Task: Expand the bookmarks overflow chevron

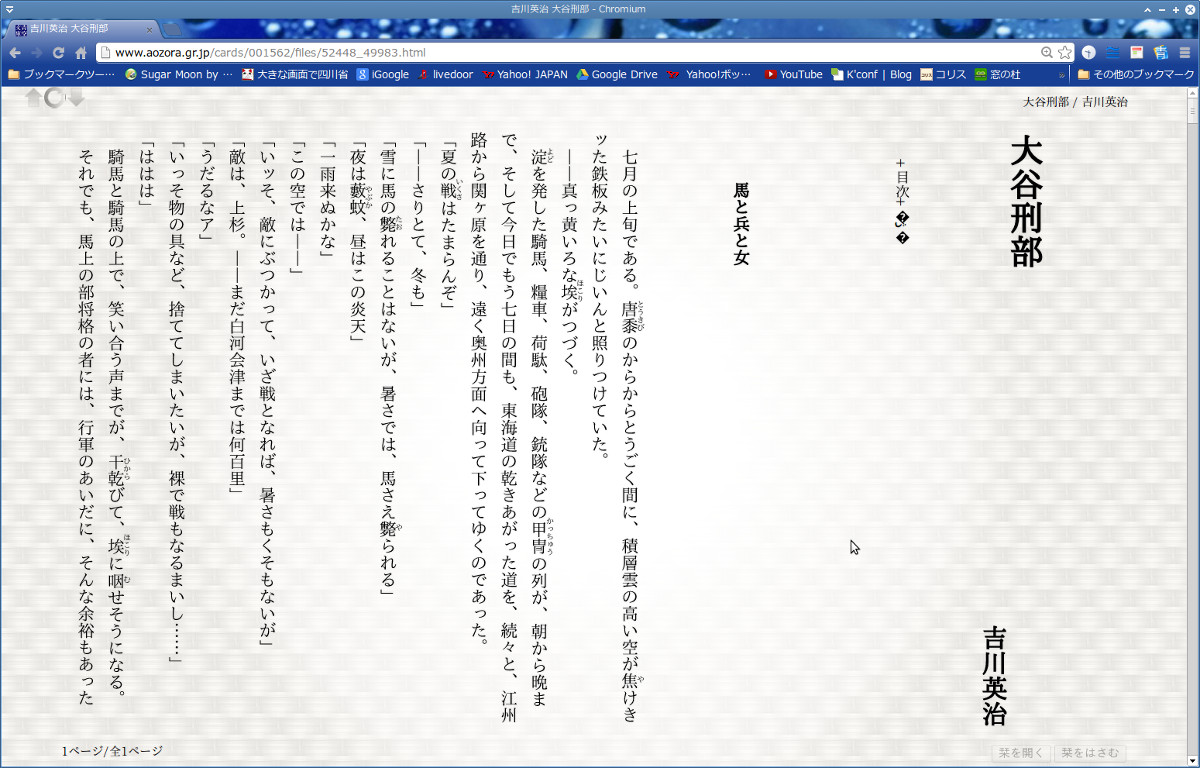Action: coord(1062,75)
